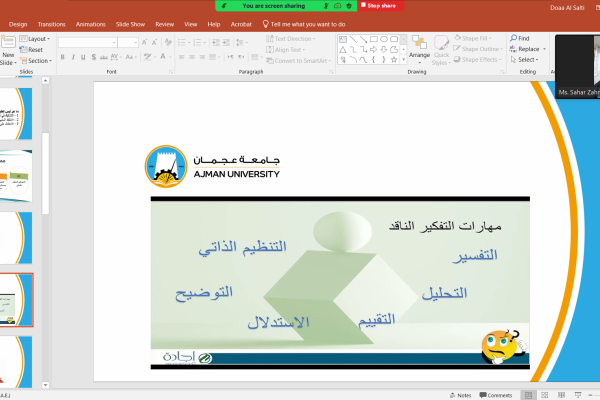Viewport: 600px width, 400px height.
Task: Start Slide Show from status bar icon
Action: [x=578, y=395]
